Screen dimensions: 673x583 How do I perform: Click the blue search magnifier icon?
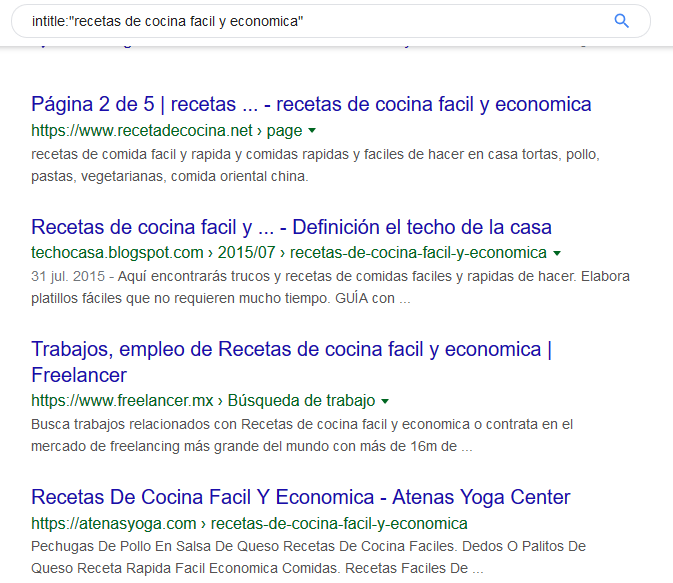[x=621, y=21]
